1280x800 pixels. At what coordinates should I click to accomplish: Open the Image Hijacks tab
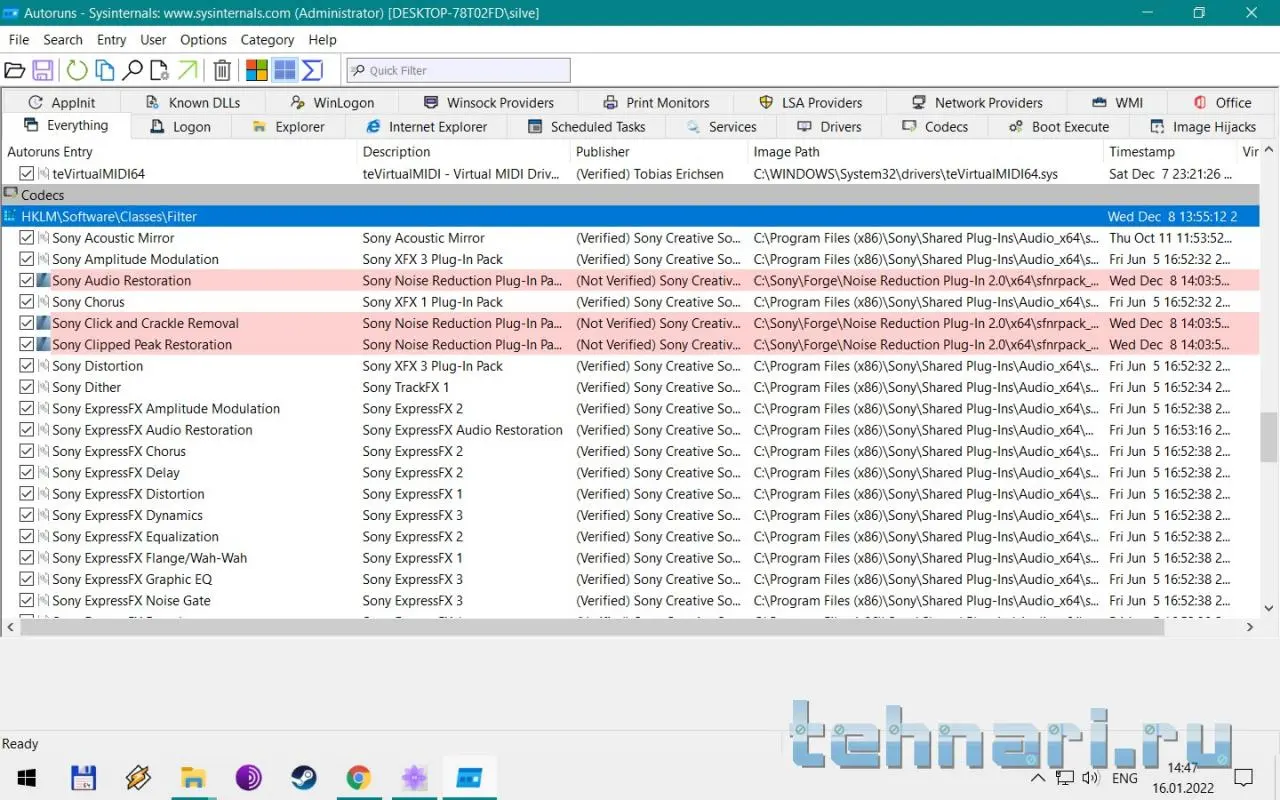1203,127
